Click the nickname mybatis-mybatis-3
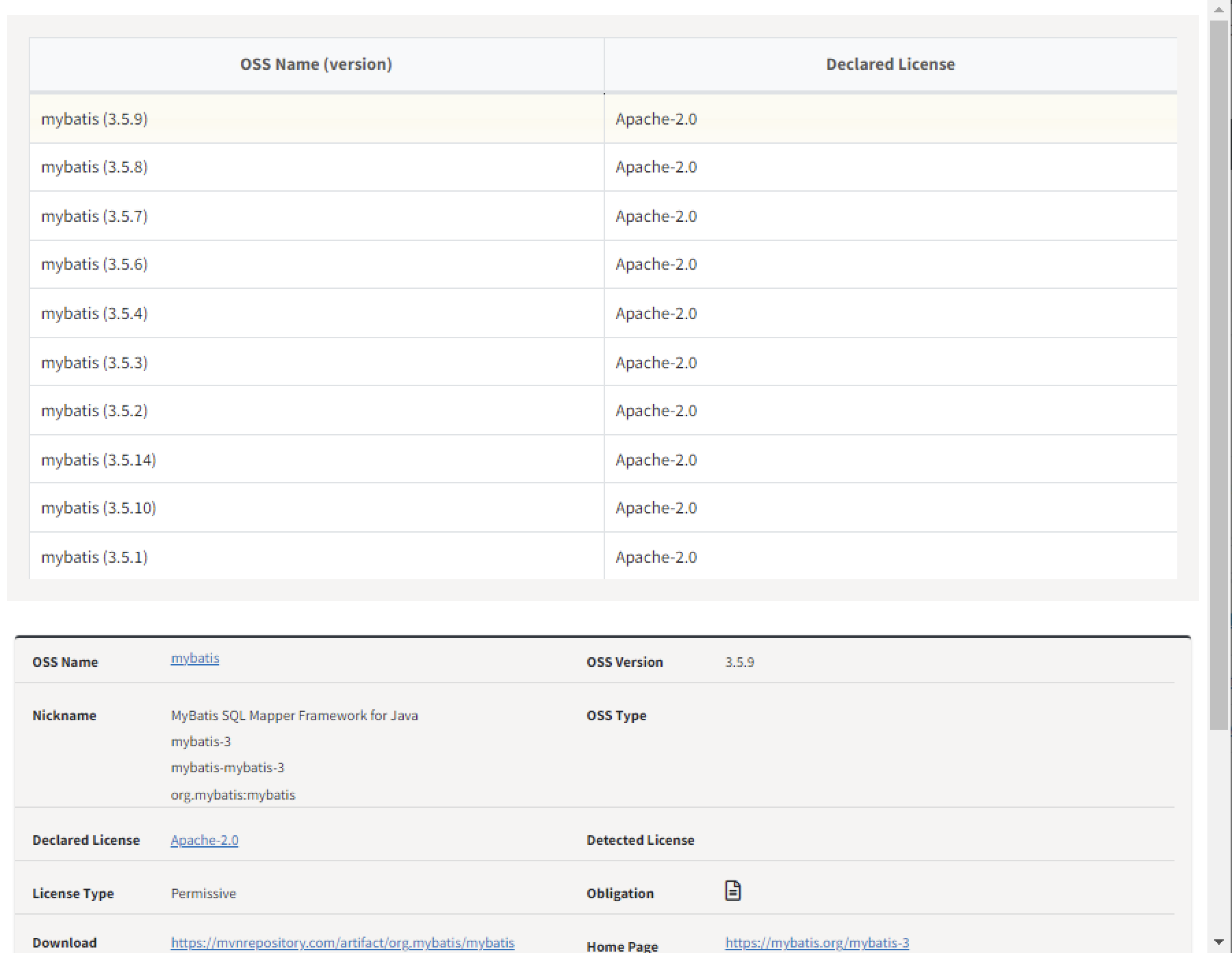Viewport: 1232px width, 953px height. click(x=227, y=767)
